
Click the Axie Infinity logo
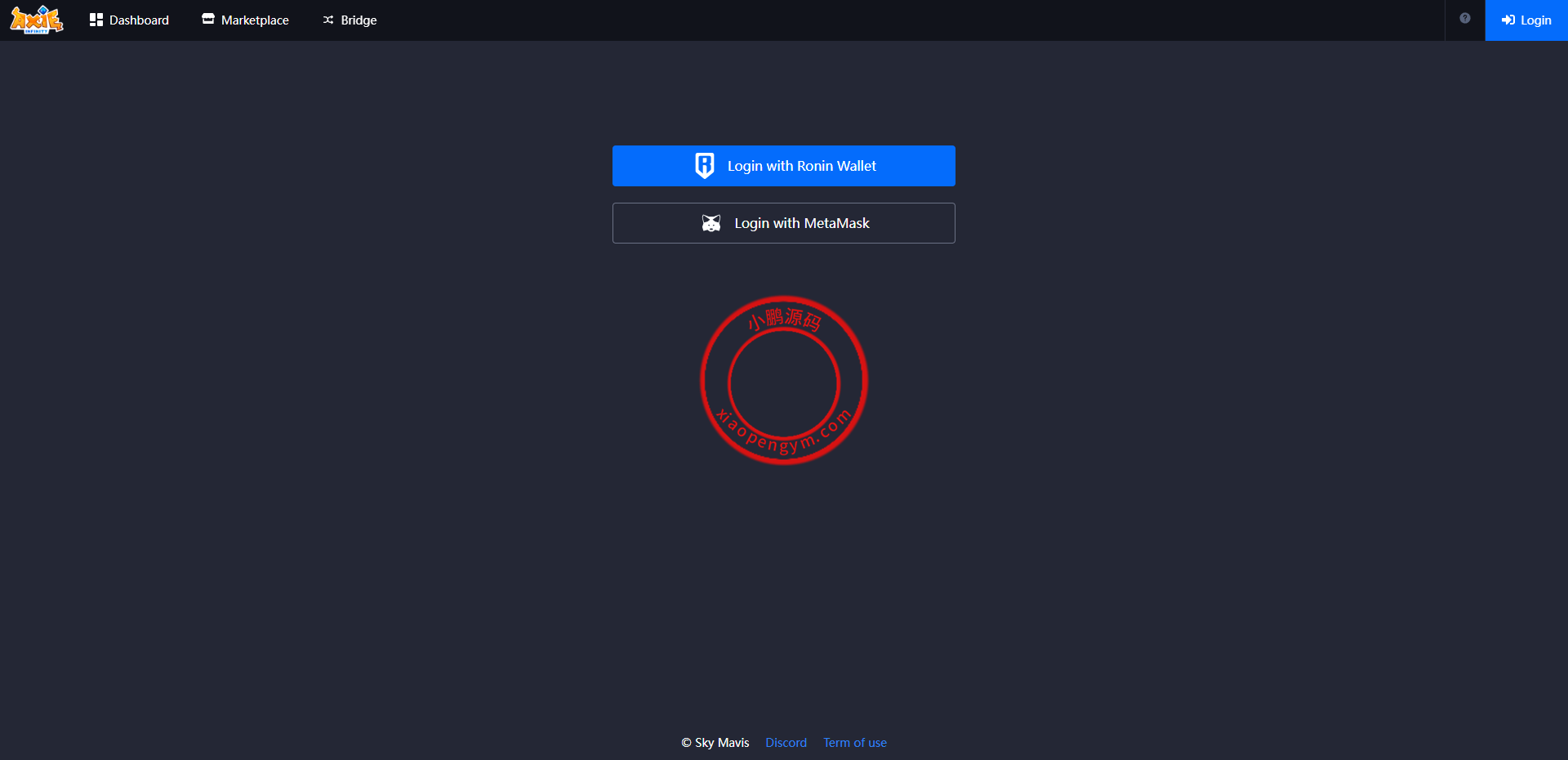37,20
